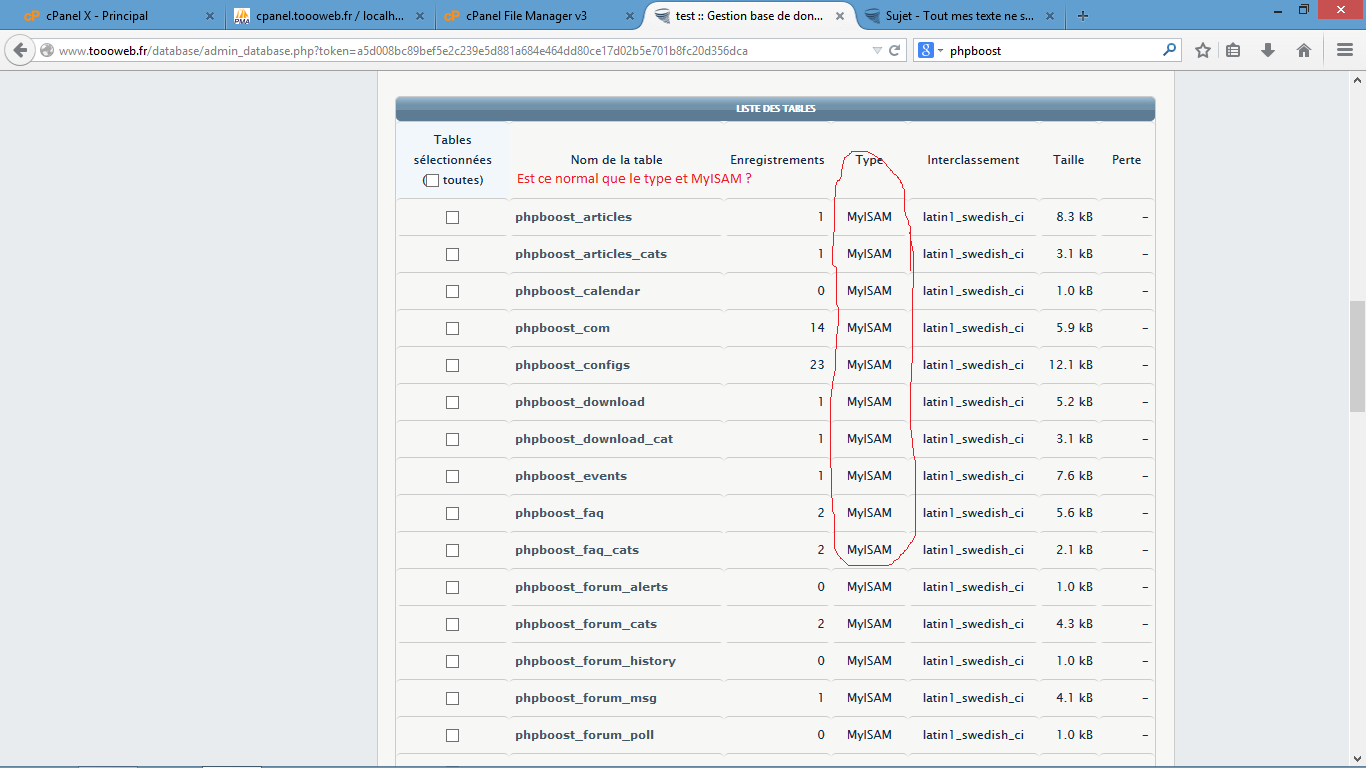Expand the URL bar history dropdown
Viewport: 1366px width, 768px height.
click(x=877, y=50)
